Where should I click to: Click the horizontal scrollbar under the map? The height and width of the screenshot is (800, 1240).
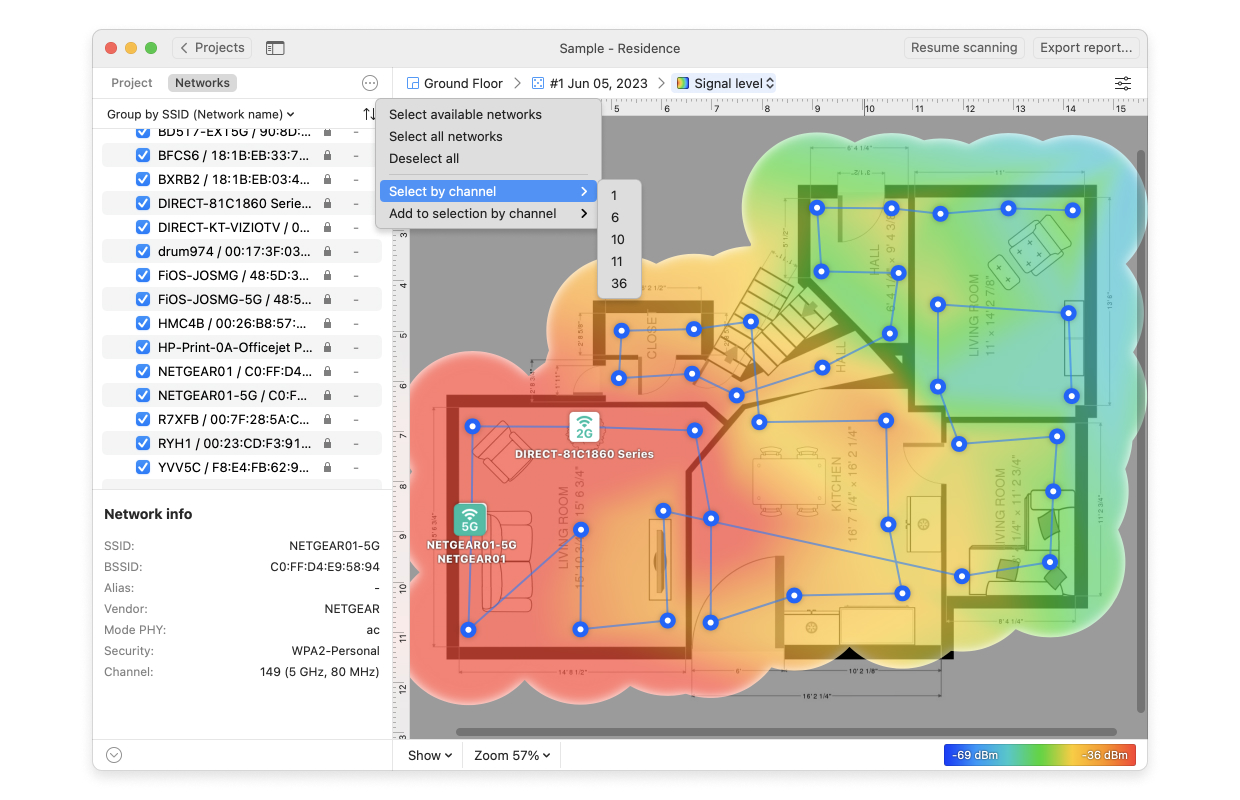click(x=786, y=732)
